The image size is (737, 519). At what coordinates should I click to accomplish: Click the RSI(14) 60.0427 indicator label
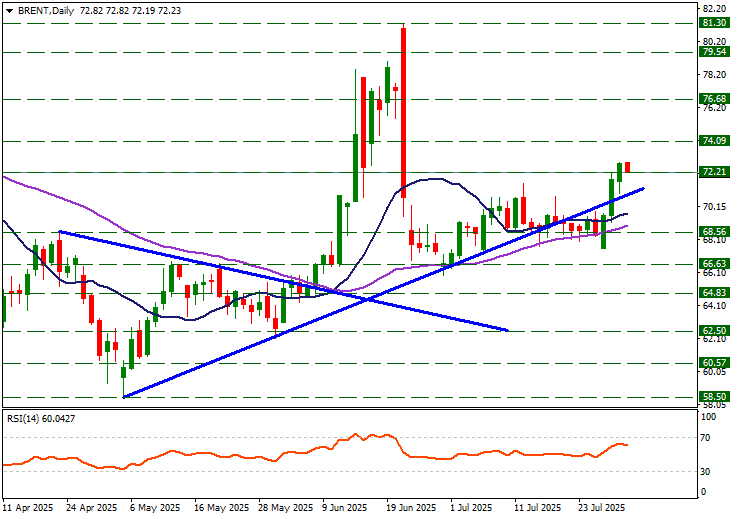41,418
